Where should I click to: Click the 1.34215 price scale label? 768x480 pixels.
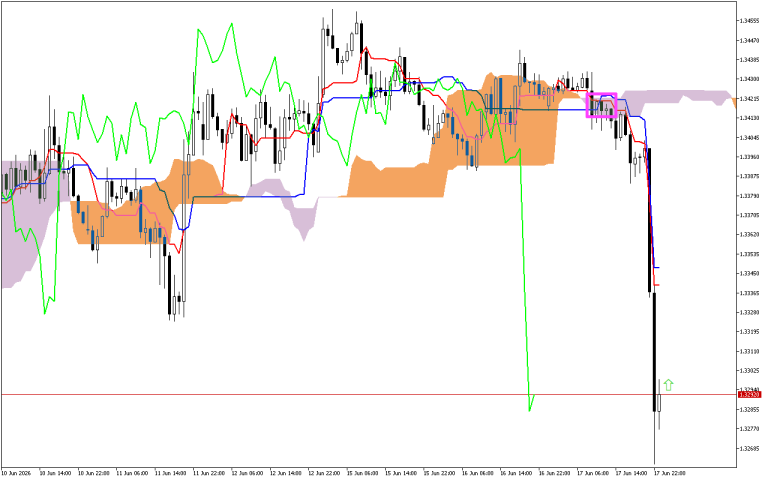pos(750,98)
